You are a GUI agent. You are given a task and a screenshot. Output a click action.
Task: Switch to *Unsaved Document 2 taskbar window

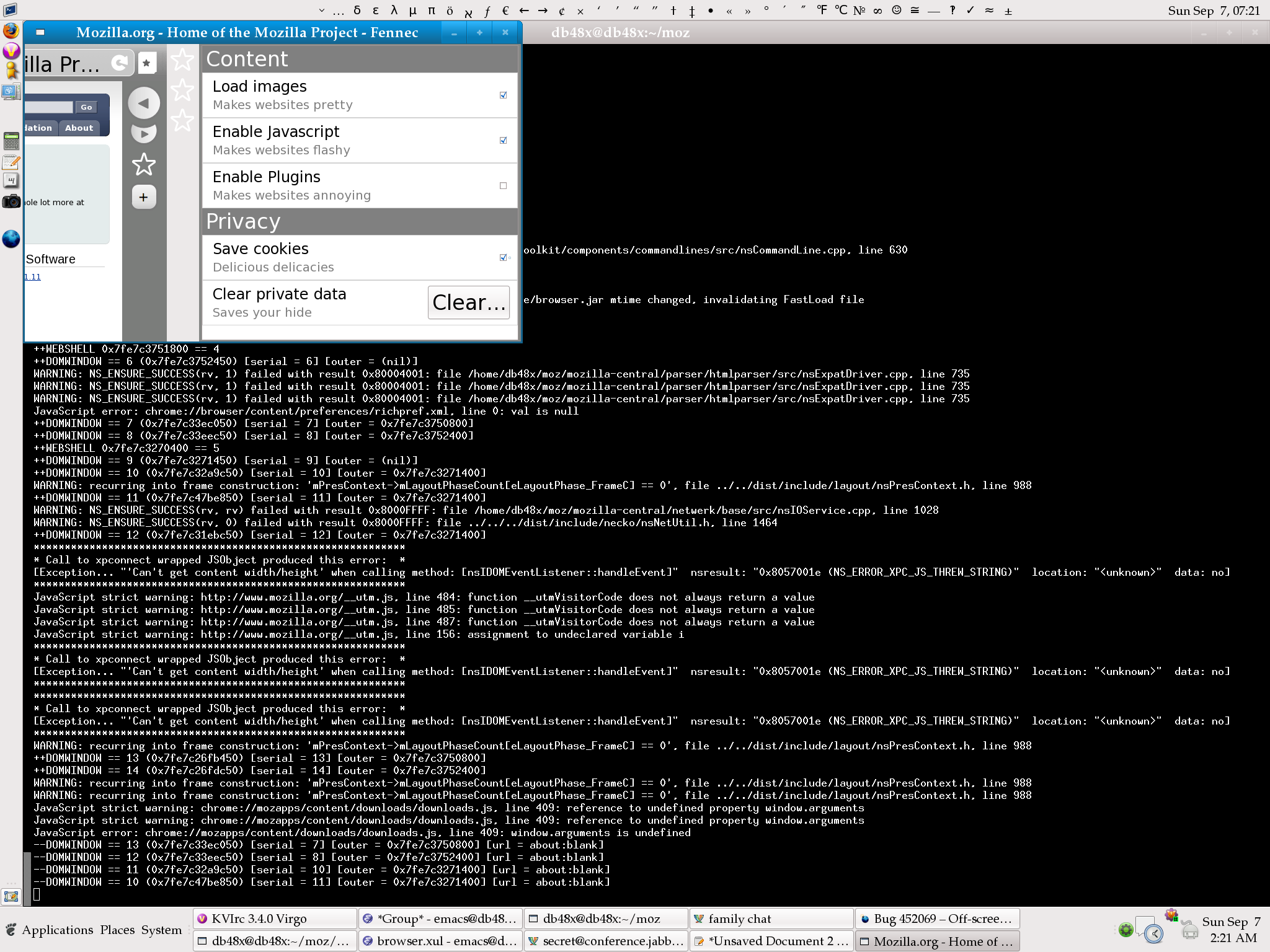click(771, 941)
